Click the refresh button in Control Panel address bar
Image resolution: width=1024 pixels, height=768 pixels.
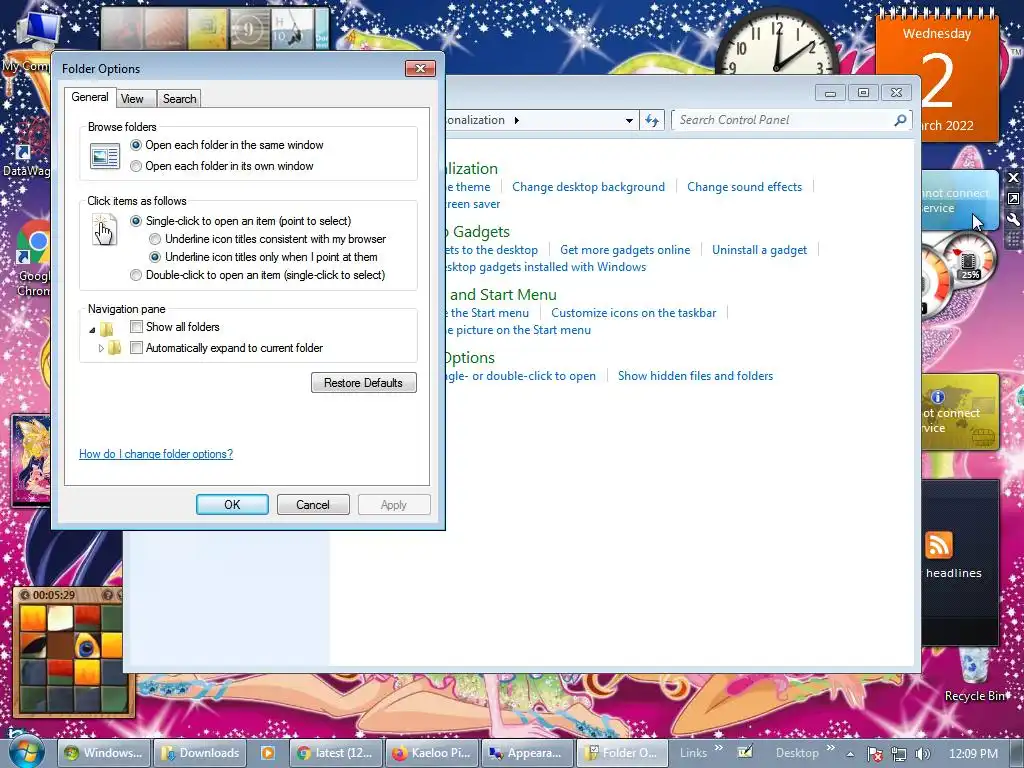652,120
